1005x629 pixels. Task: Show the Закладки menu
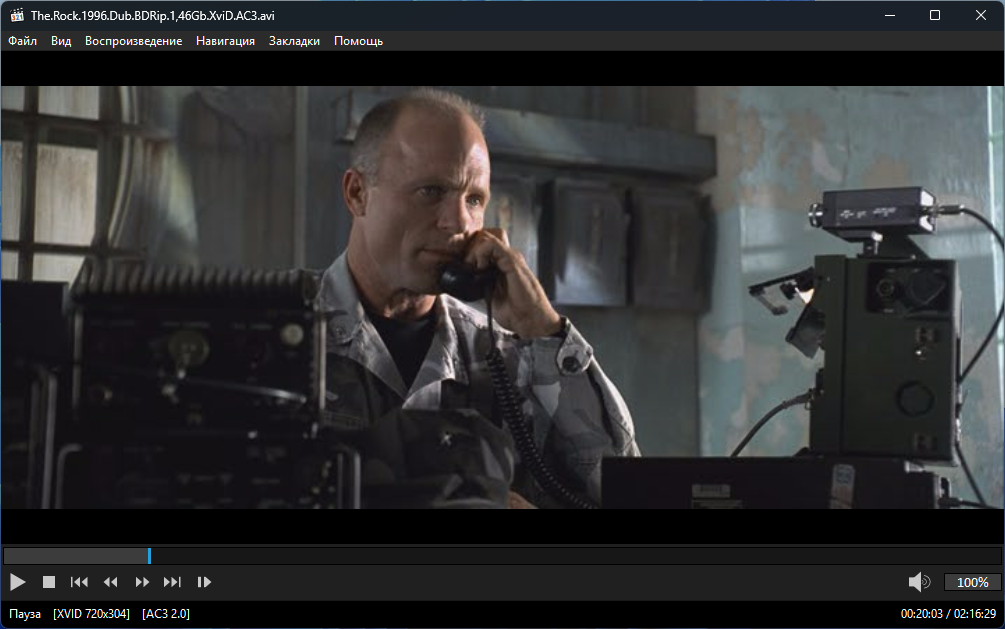[294, 41]
